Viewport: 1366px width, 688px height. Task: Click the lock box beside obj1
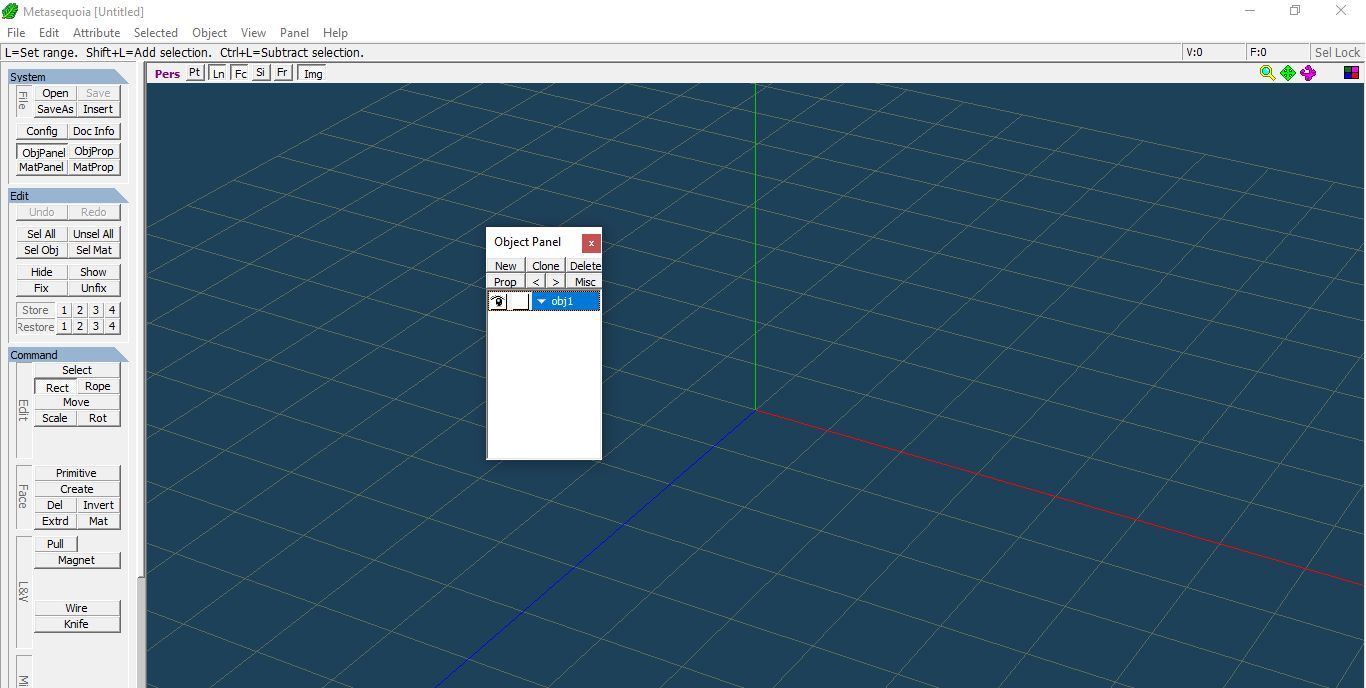[520, 302]
